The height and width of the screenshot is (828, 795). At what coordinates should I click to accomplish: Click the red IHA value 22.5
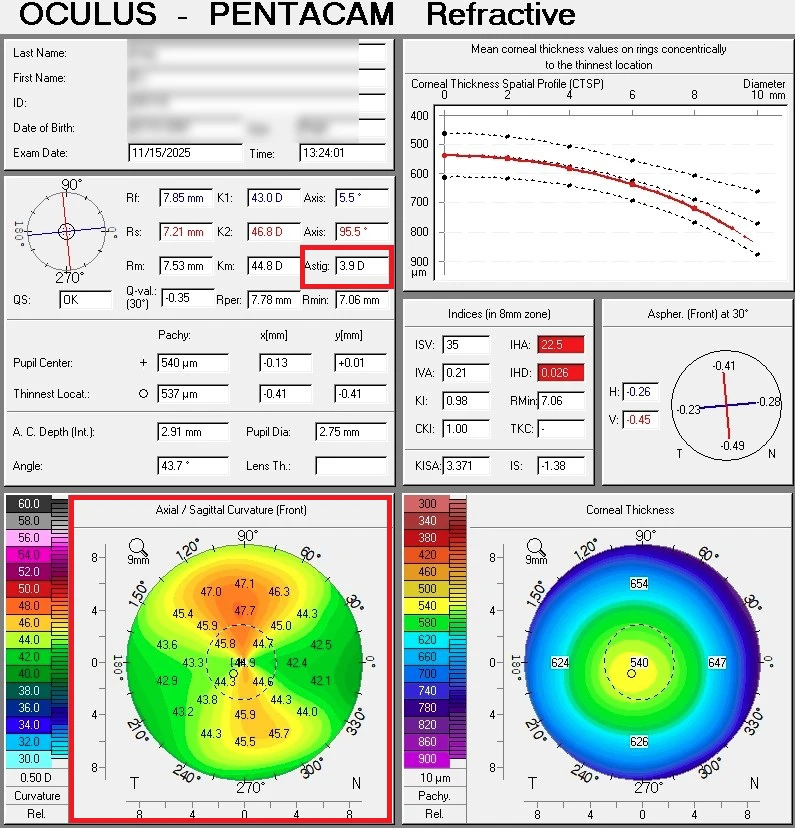click(x=561, y=345)
